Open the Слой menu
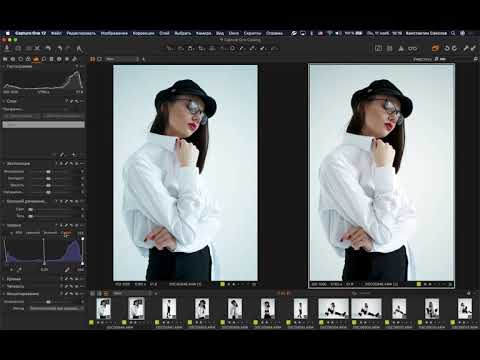This screenshot has width=480, height=360. point(164,33)
